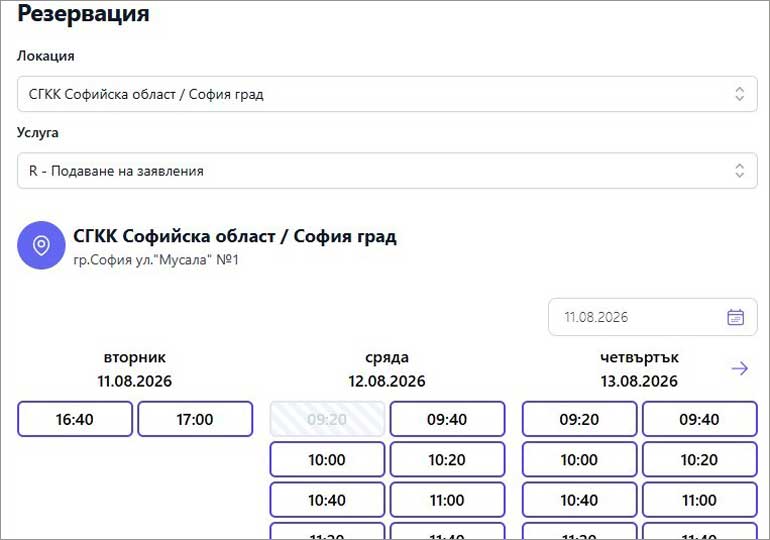Click the disabled 09:20 Wednesday slot

pos(327,419)
